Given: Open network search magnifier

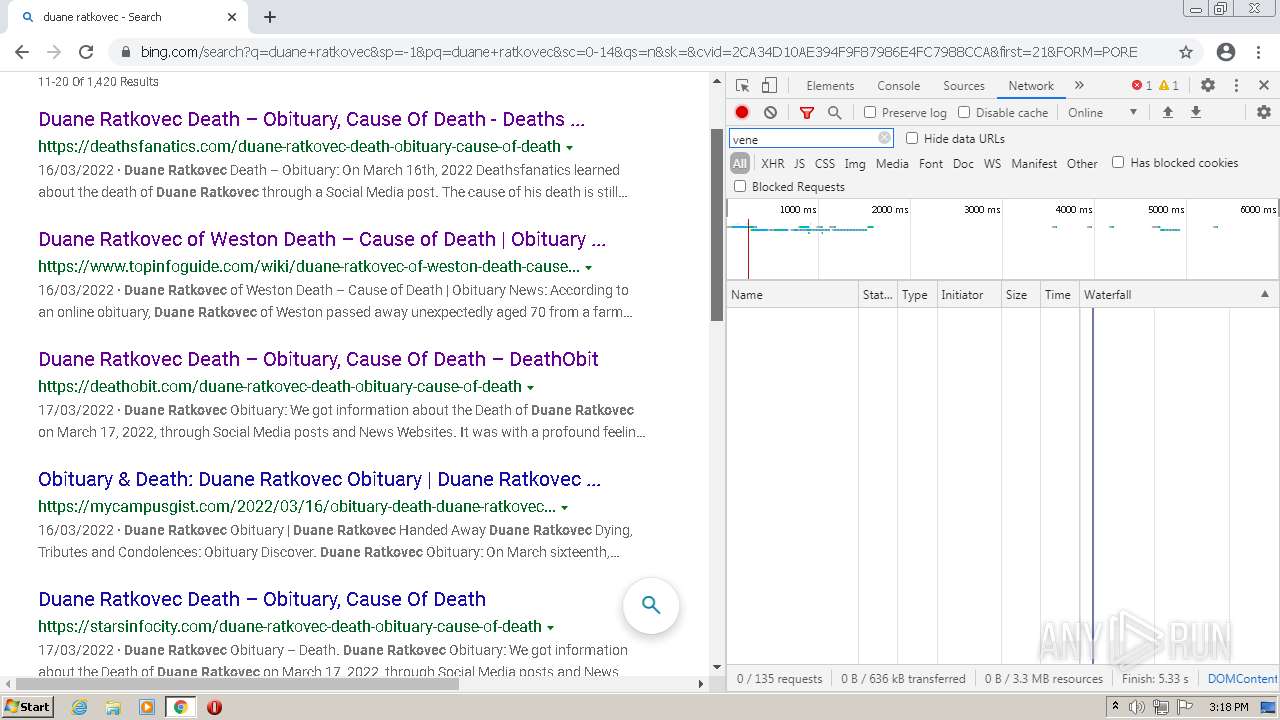Looking at the screenshot, I should (835, 113).
